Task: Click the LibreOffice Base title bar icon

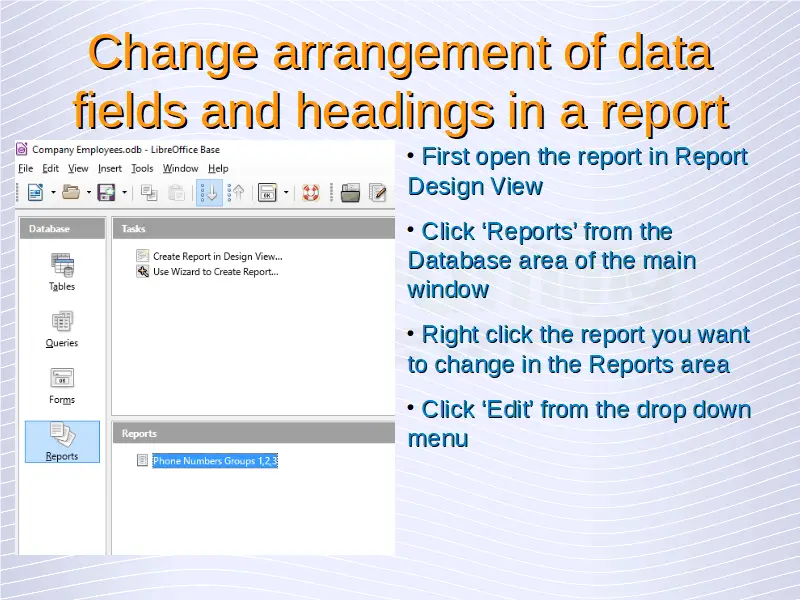Action: [x=21, y=149]
